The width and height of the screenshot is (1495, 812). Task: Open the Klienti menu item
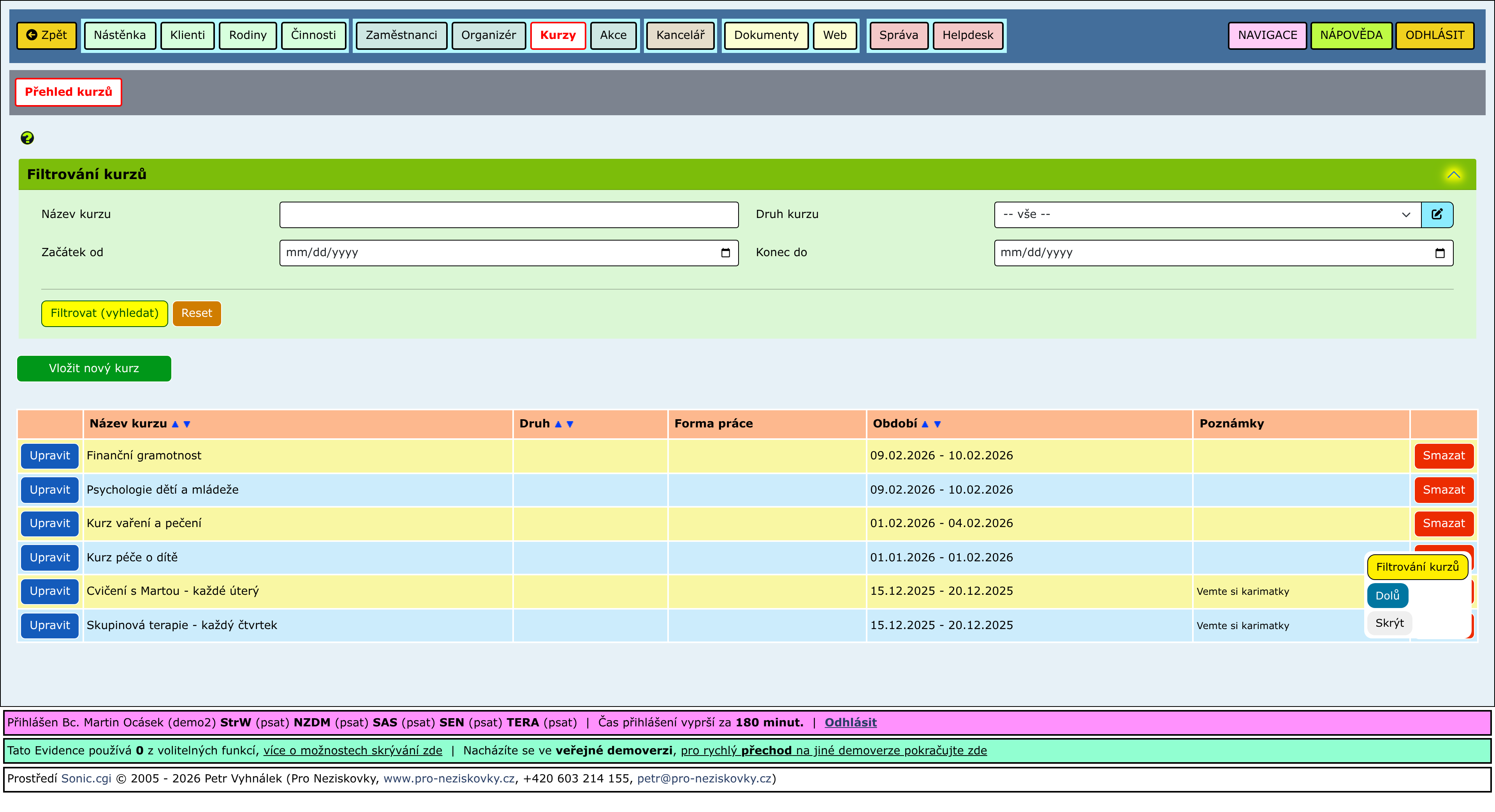click(187, 35)
